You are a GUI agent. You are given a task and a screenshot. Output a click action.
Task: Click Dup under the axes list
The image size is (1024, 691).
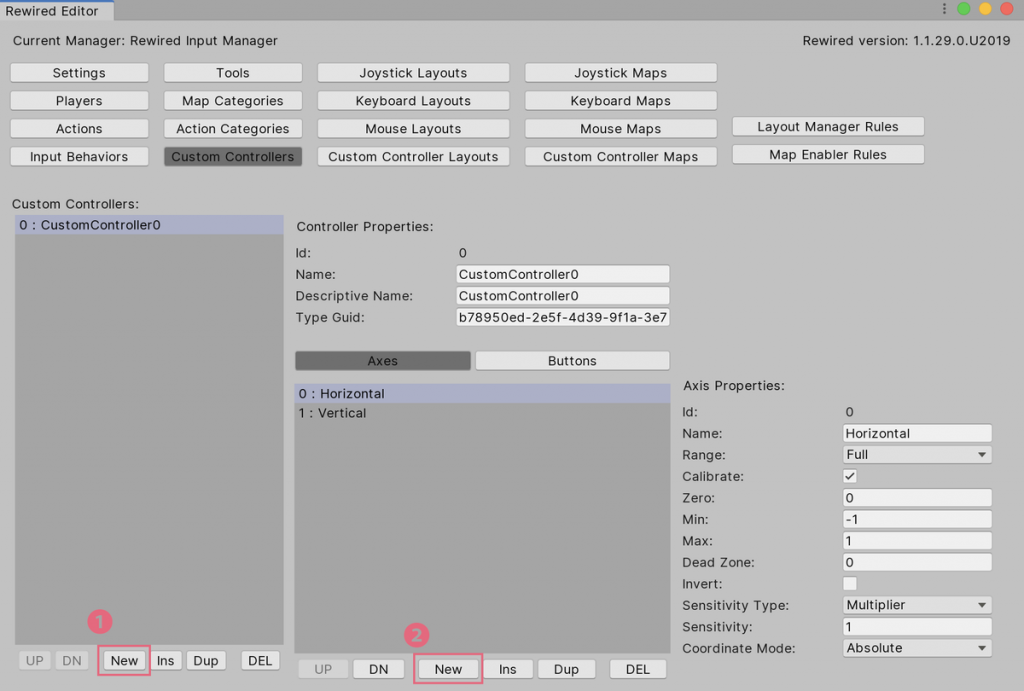tap(566, 669)
